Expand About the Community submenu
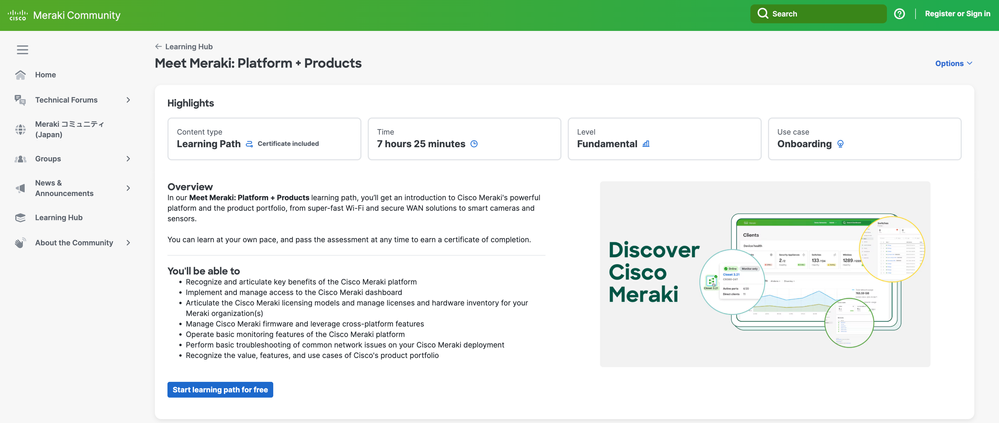999x423 pixels. click(128, 243)
